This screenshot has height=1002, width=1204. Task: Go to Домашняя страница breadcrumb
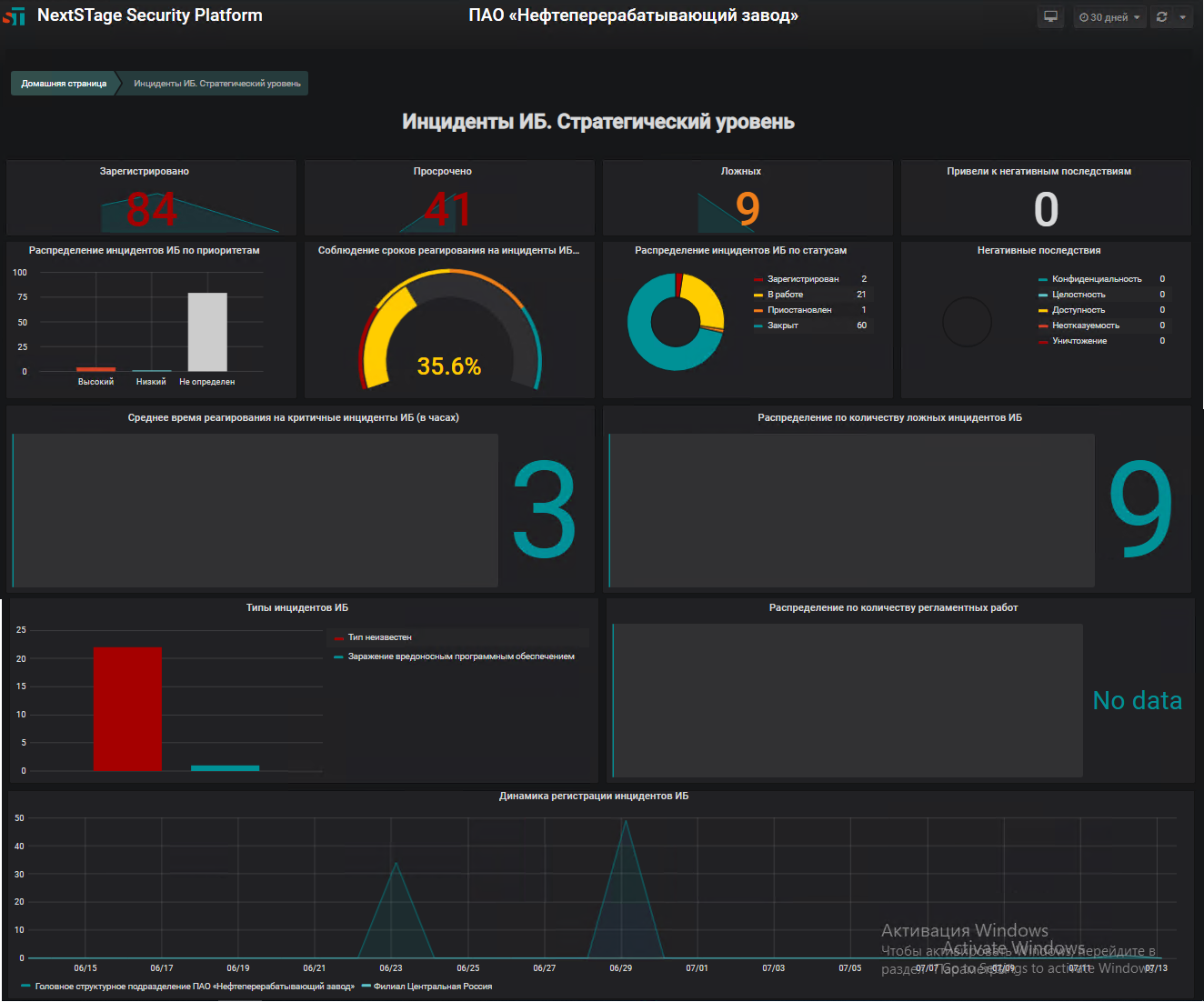coord(64,83)
